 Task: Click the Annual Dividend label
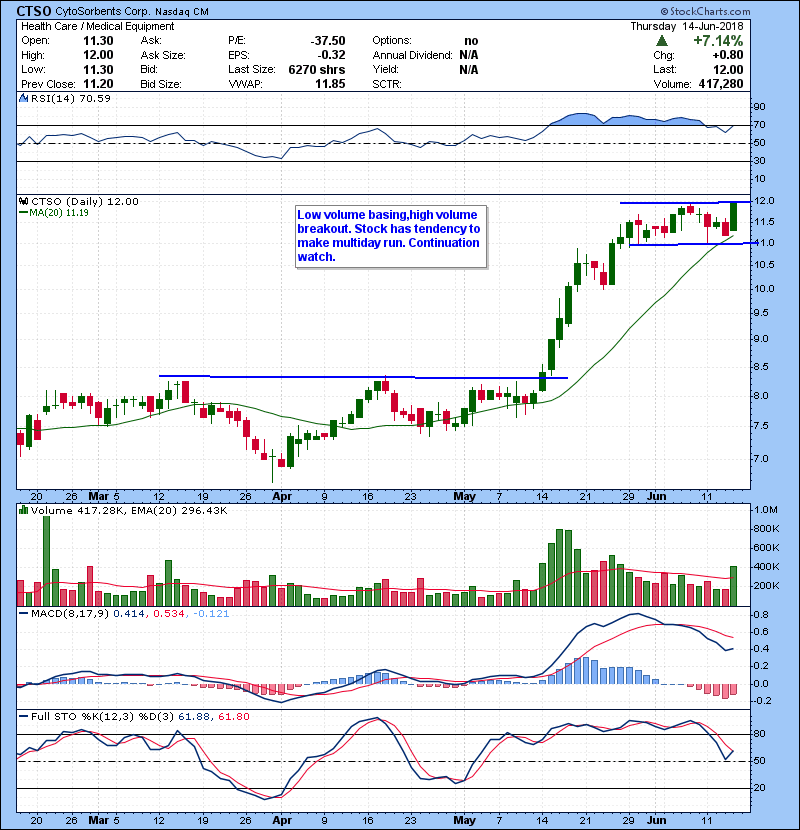(x=412, y=55)
